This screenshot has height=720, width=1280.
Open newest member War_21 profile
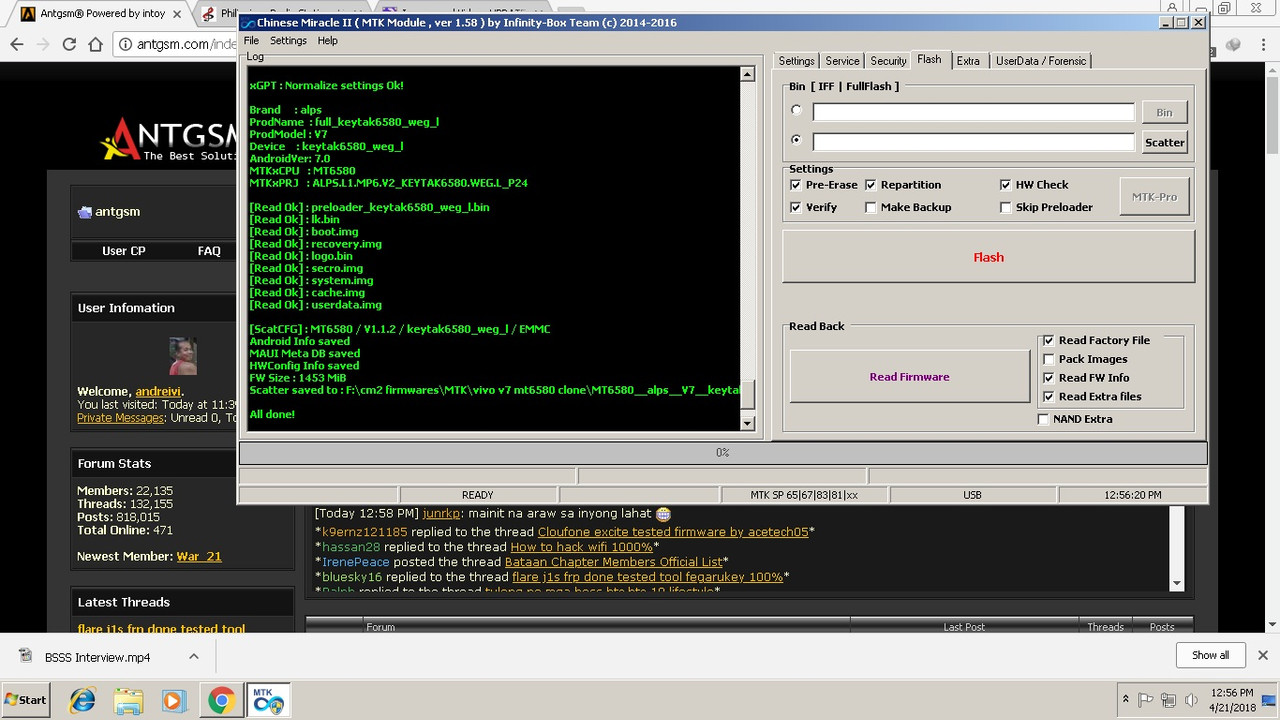tap(198, 556)
